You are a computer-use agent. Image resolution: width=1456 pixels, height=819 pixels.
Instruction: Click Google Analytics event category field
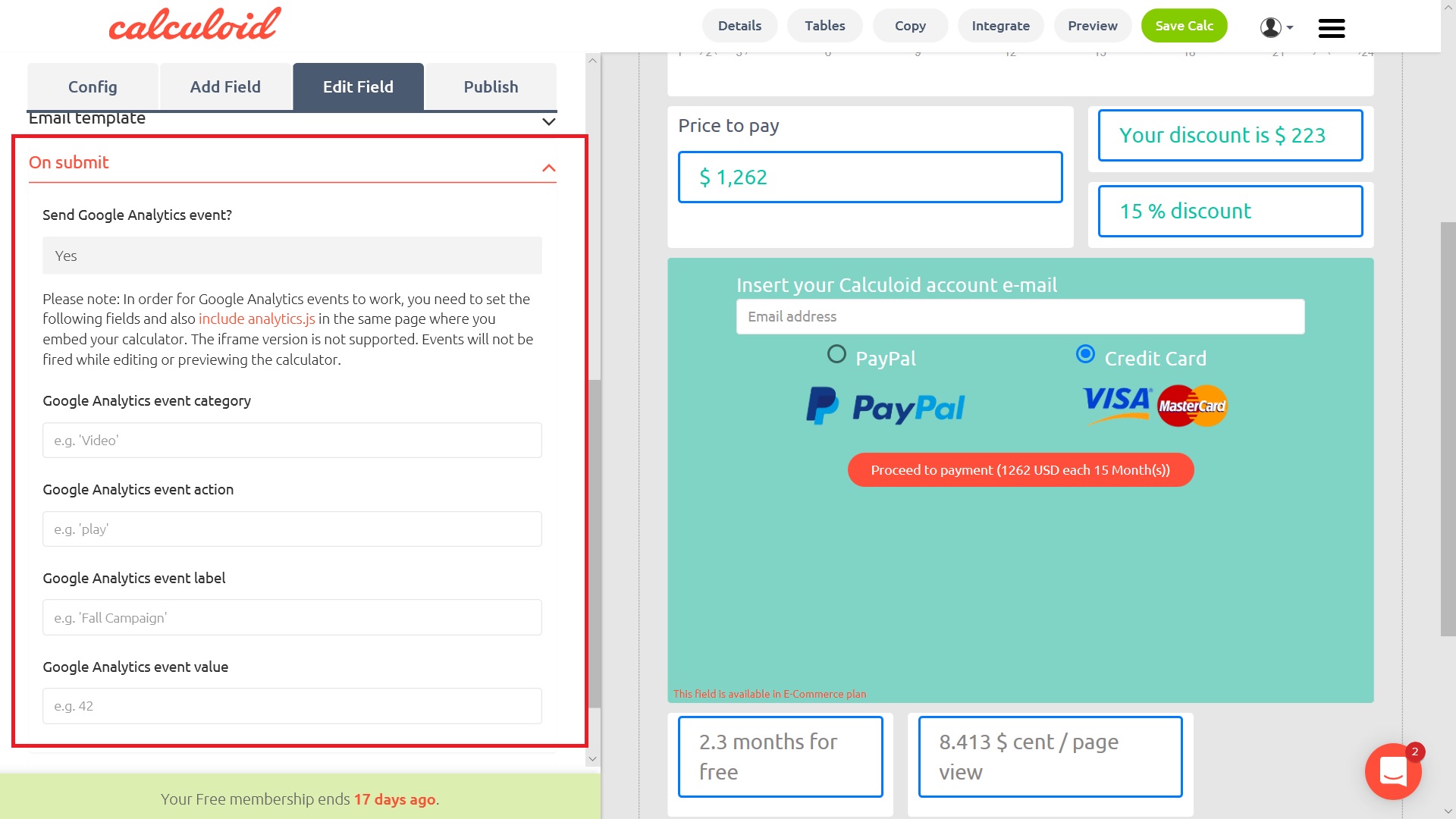292,440
